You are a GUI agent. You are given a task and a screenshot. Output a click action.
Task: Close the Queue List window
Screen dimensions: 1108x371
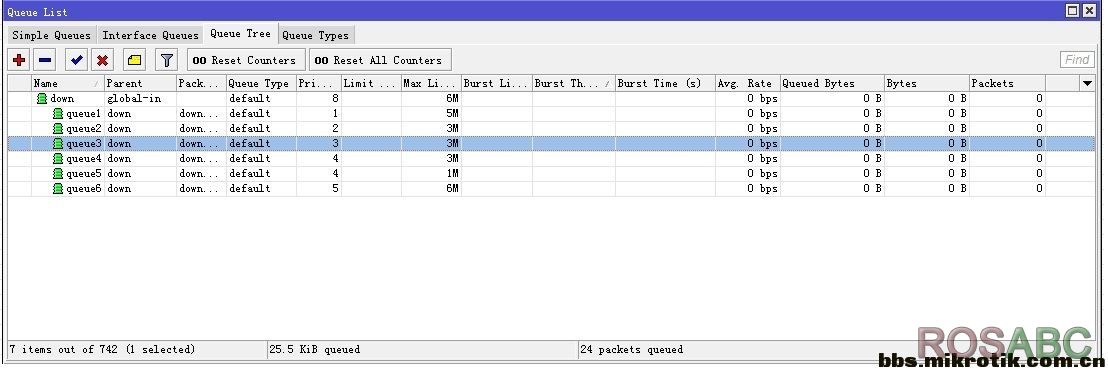click(1090, 10)
